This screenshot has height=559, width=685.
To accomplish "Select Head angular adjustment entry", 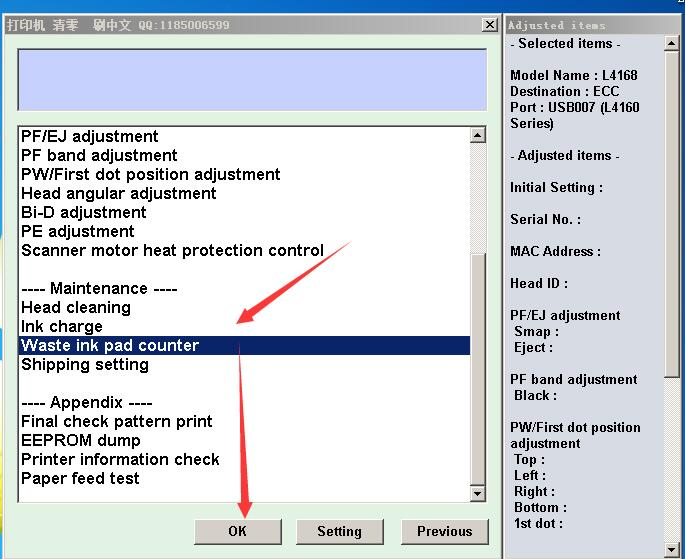I will click(118, 193).
